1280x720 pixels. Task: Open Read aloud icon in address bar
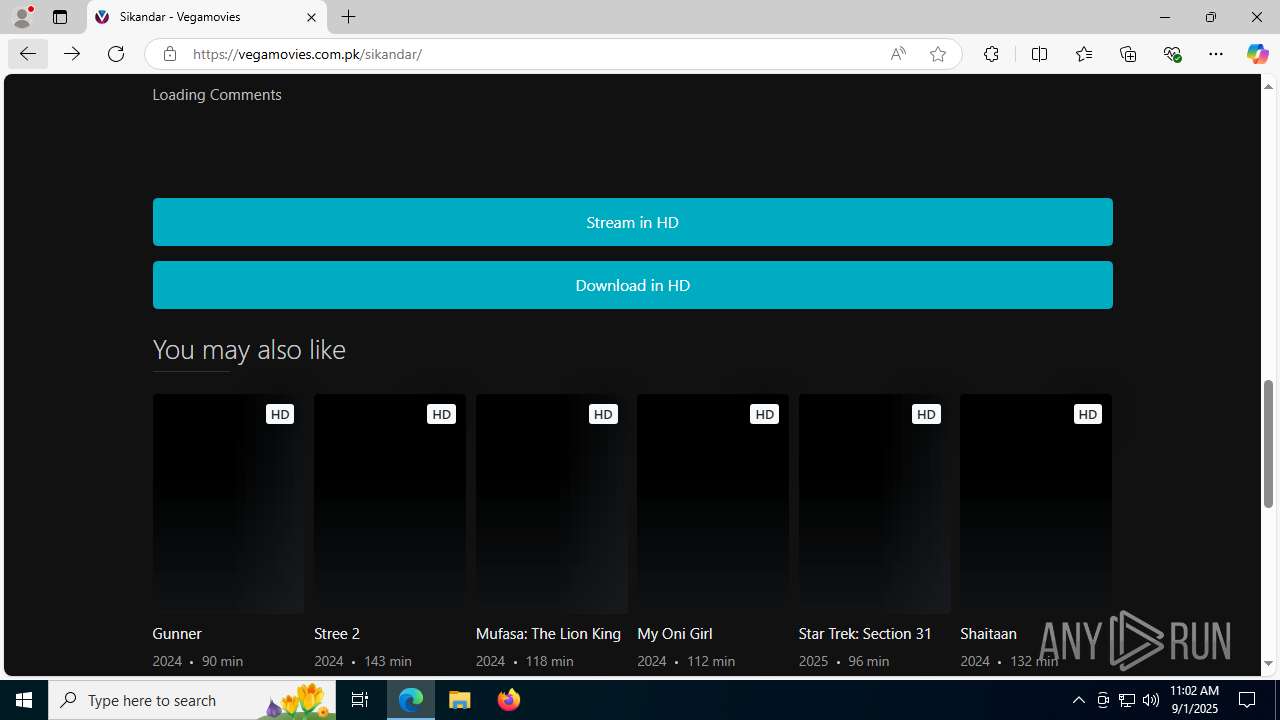[x=898, y=54]
